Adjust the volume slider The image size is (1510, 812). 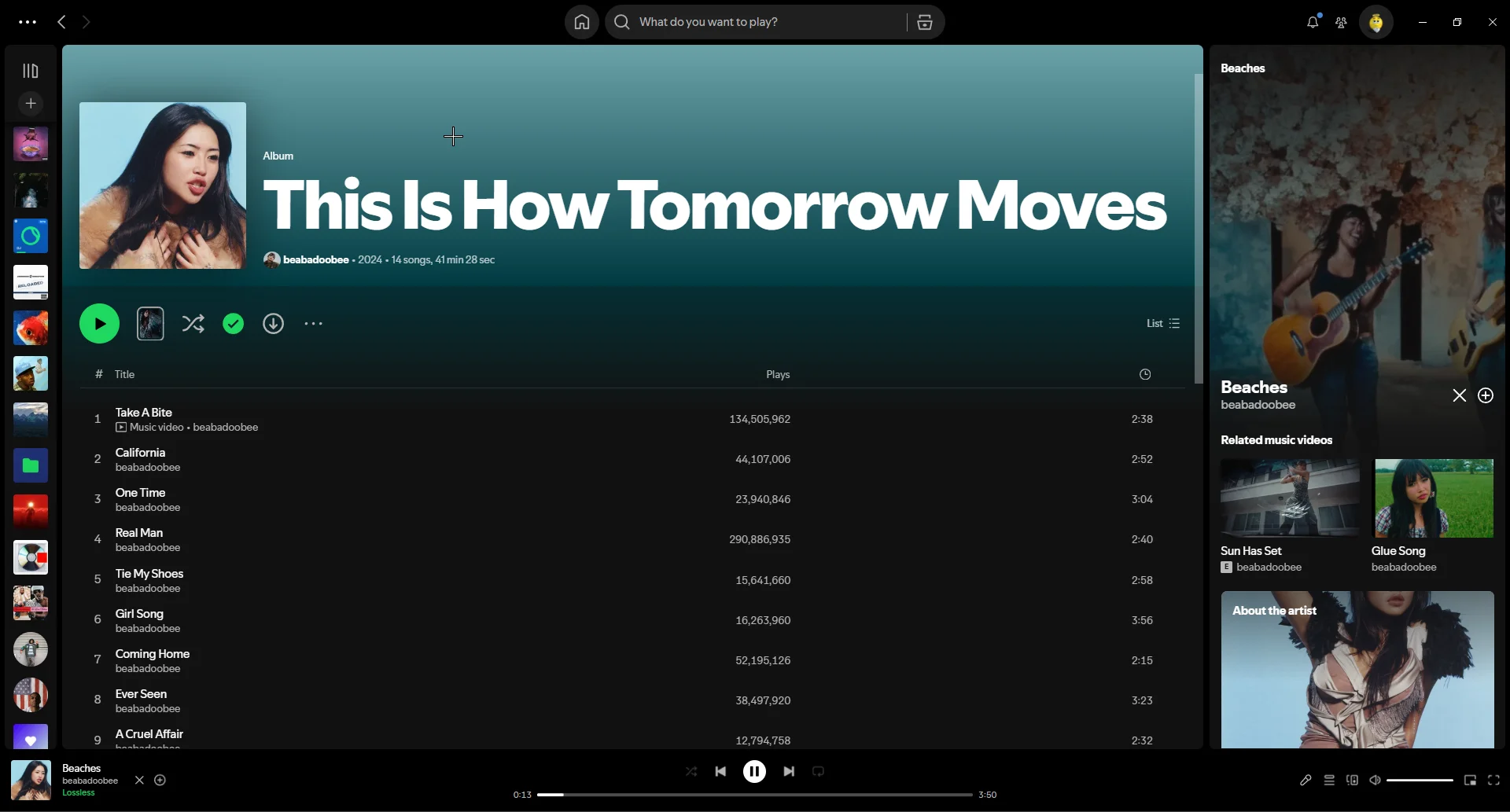[1420, 780]
